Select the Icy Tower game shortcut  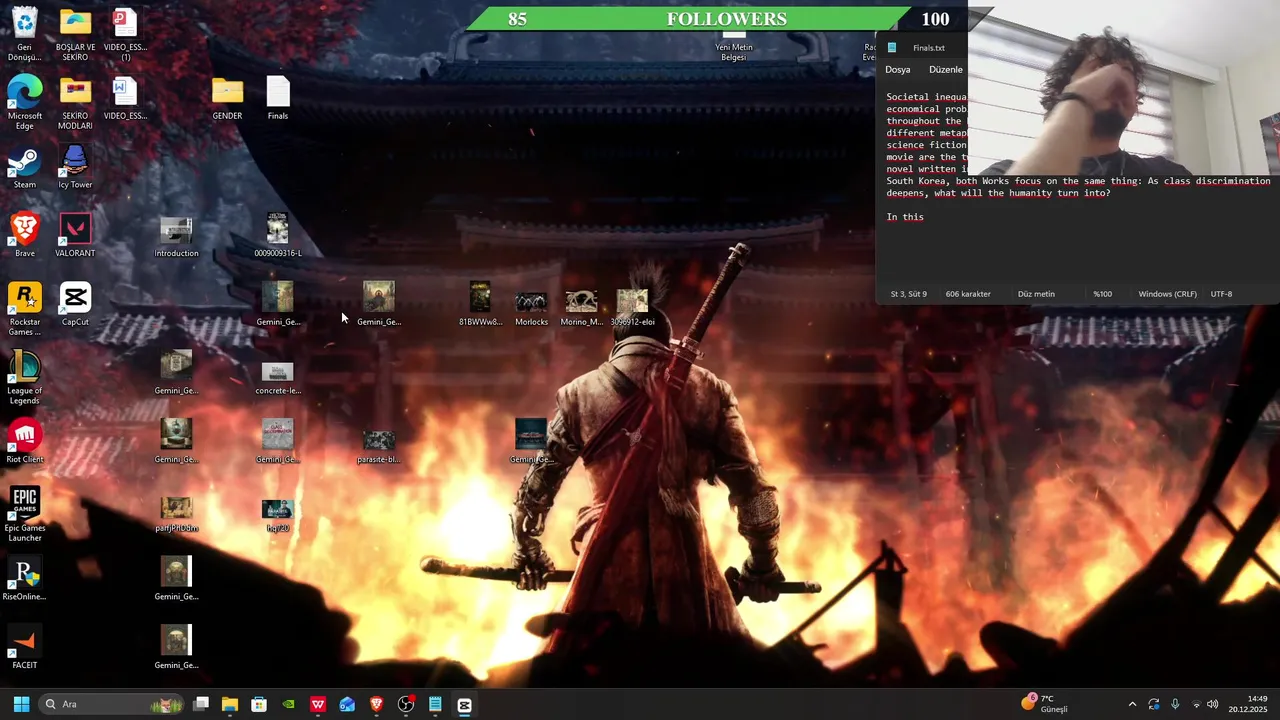(x=75, y=167)
